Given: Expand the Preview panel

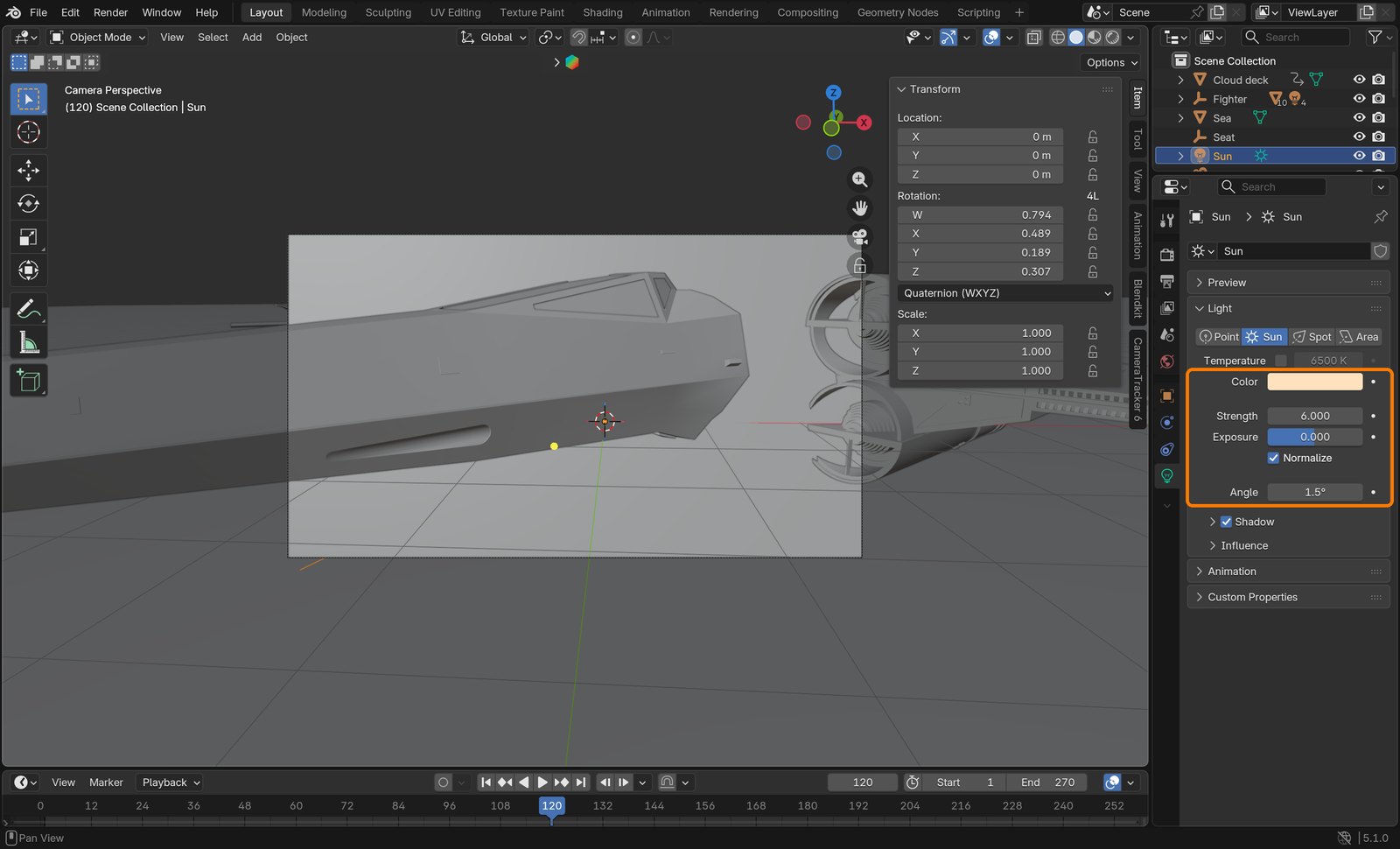Looking at the screenshot, I should point(1289,283).
